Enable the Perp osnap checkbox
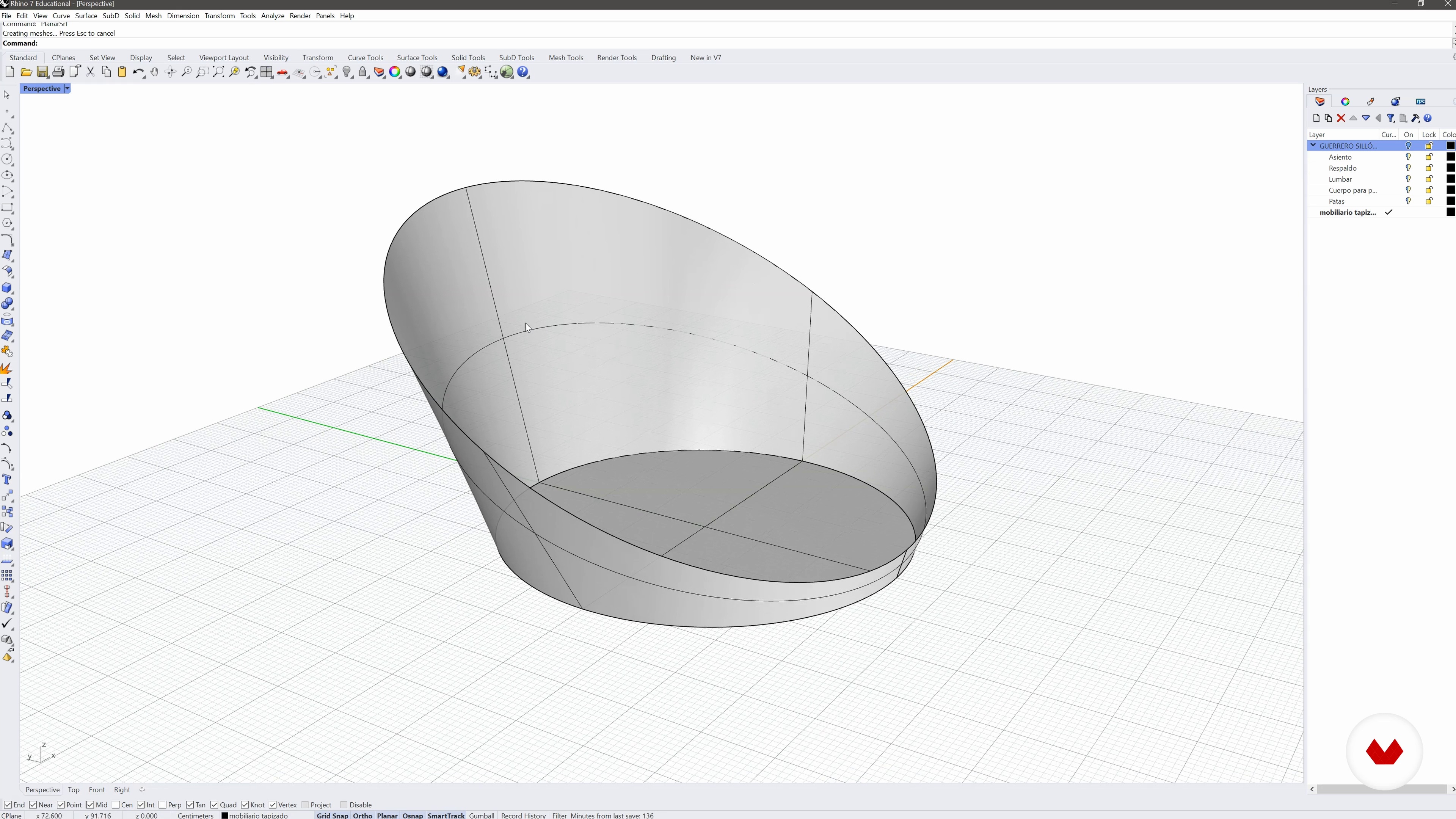The width and height of the screenshot is (1456, 819). pyautogui.click(x=163, y=805)
